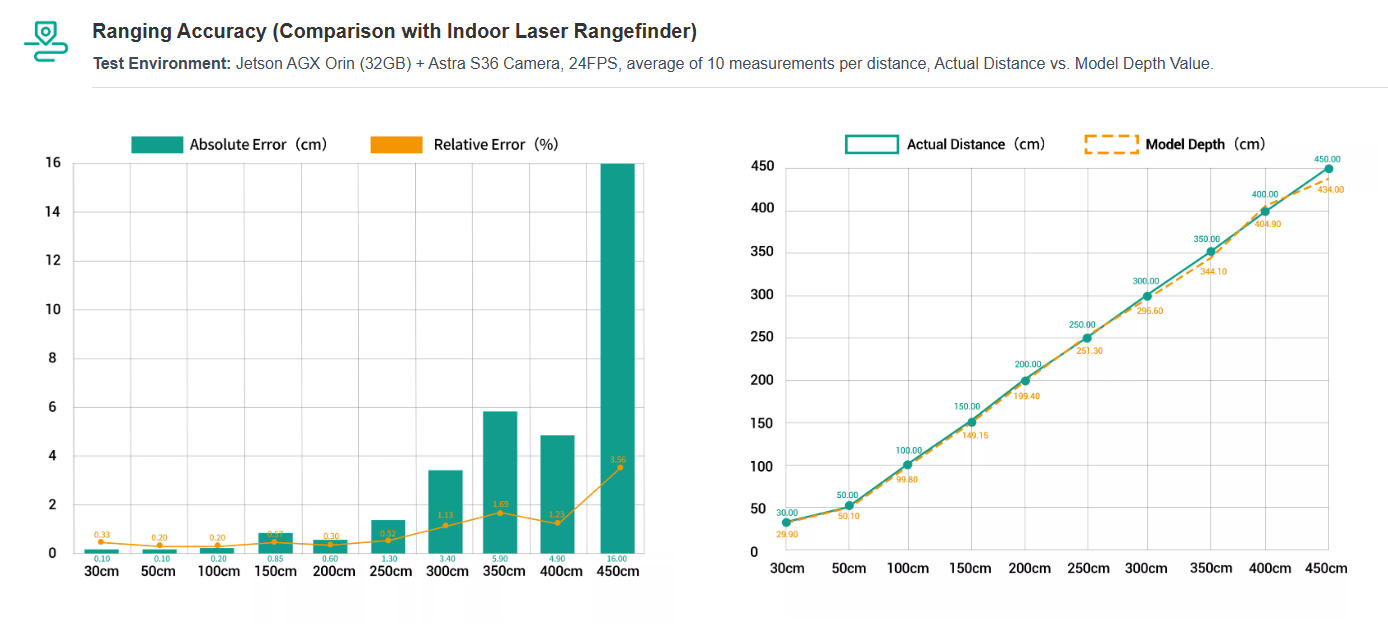This screenshot has height=637, width=1388.
Task: Click the 400.00 actual distance point
Action: [1265, 211]
